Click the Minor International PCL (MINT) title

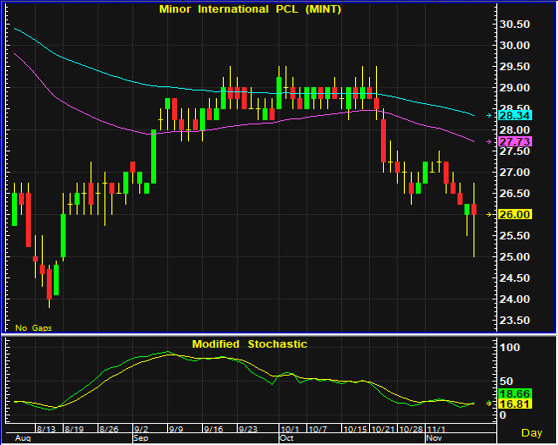click(x=250, y=9)
